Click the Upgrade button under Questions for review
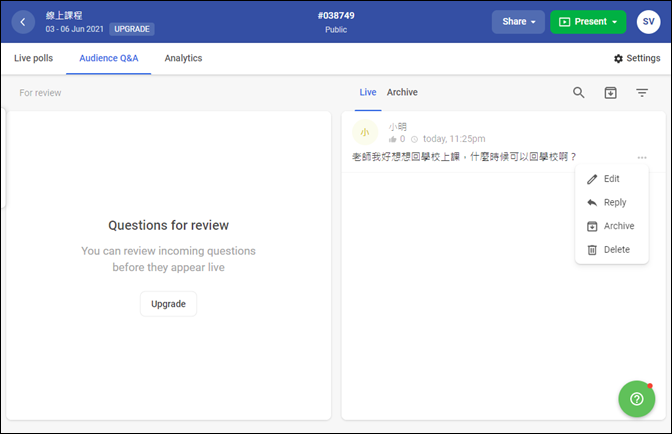Viewport: 672px width, 434px height. [168, 304]
